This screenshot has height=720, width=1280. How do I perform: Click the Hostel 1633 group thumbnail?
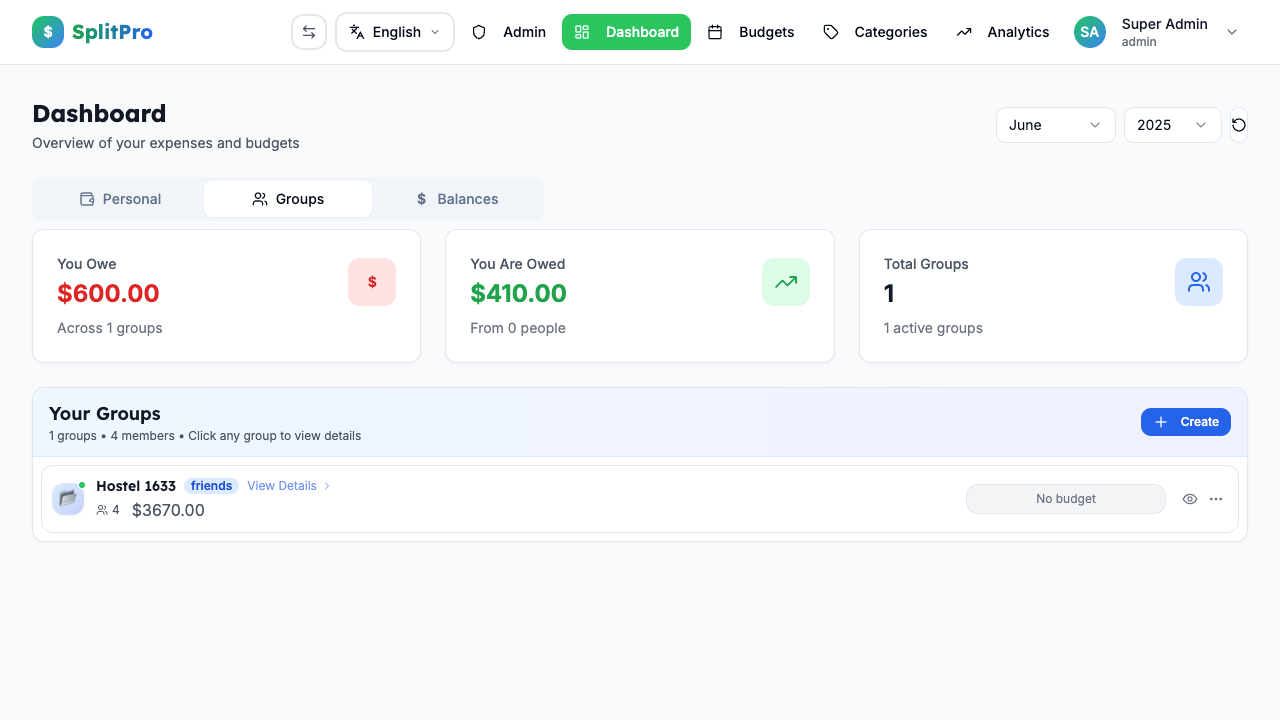(67, 498)
